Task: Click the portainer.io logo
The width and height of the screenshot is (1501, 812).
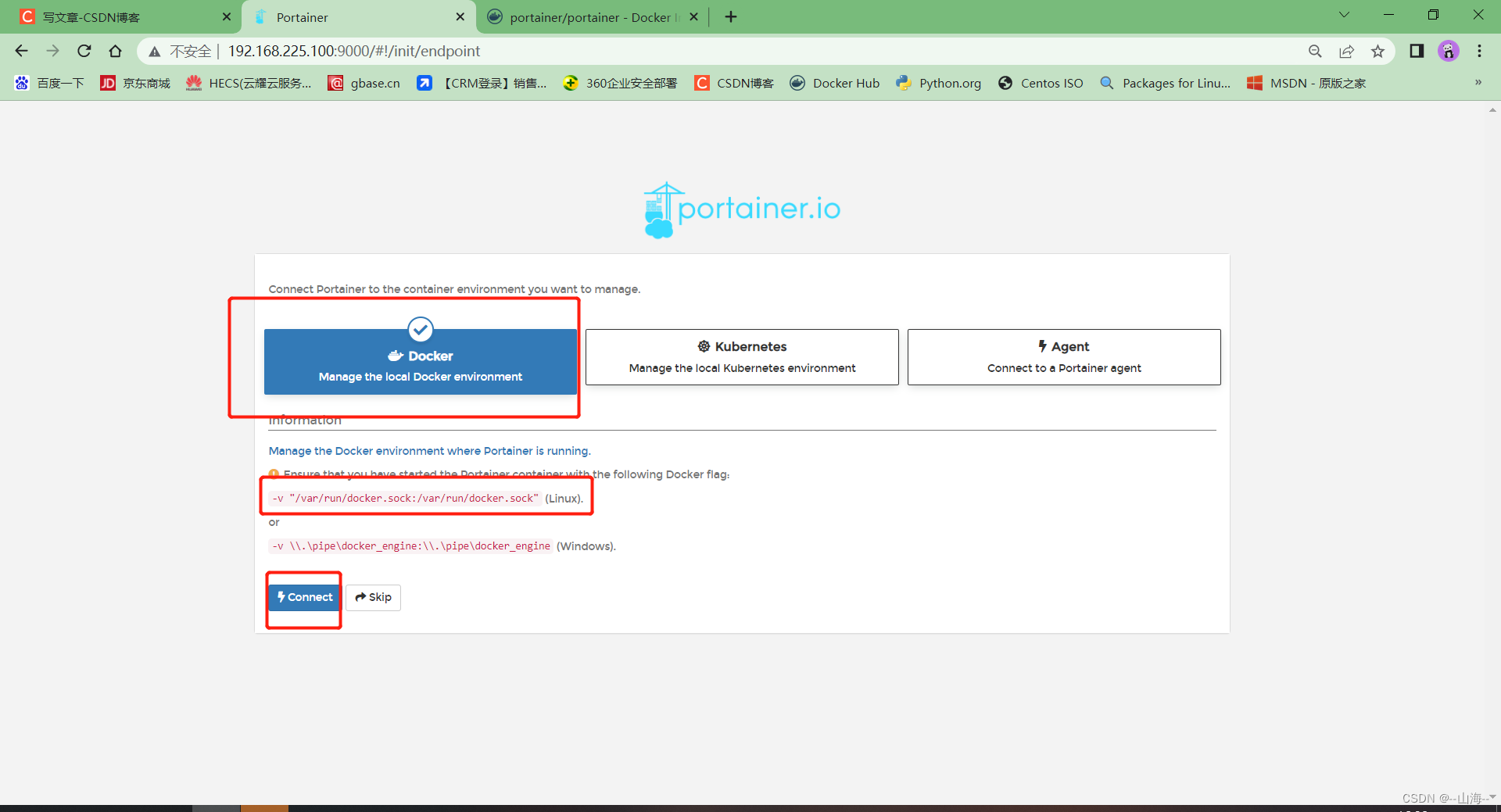Action: pos(742,209)
